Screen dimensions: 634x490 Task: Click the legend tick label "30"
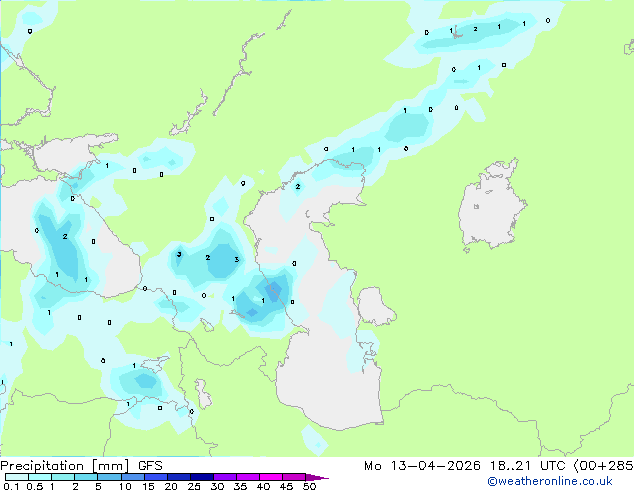(x=217, y=486)
